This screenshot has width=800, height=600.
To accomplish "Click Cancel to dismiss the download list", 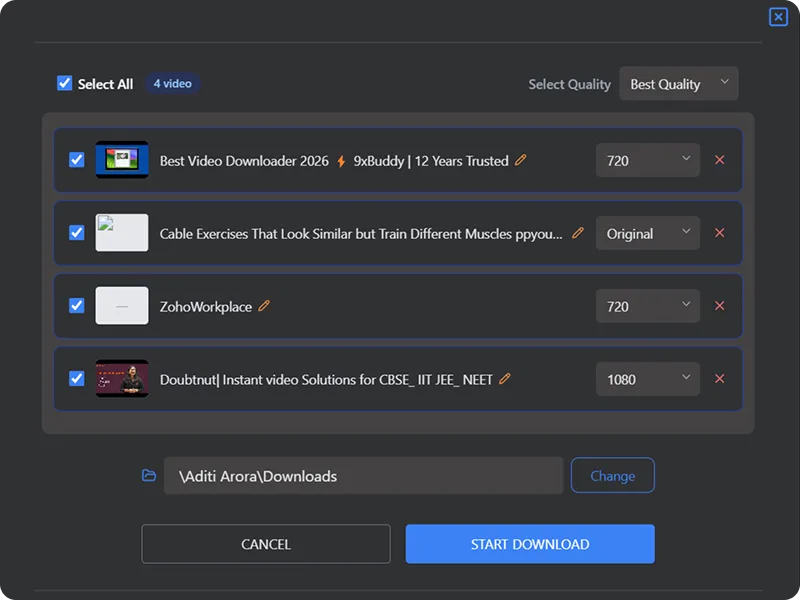I will (265, 544).
